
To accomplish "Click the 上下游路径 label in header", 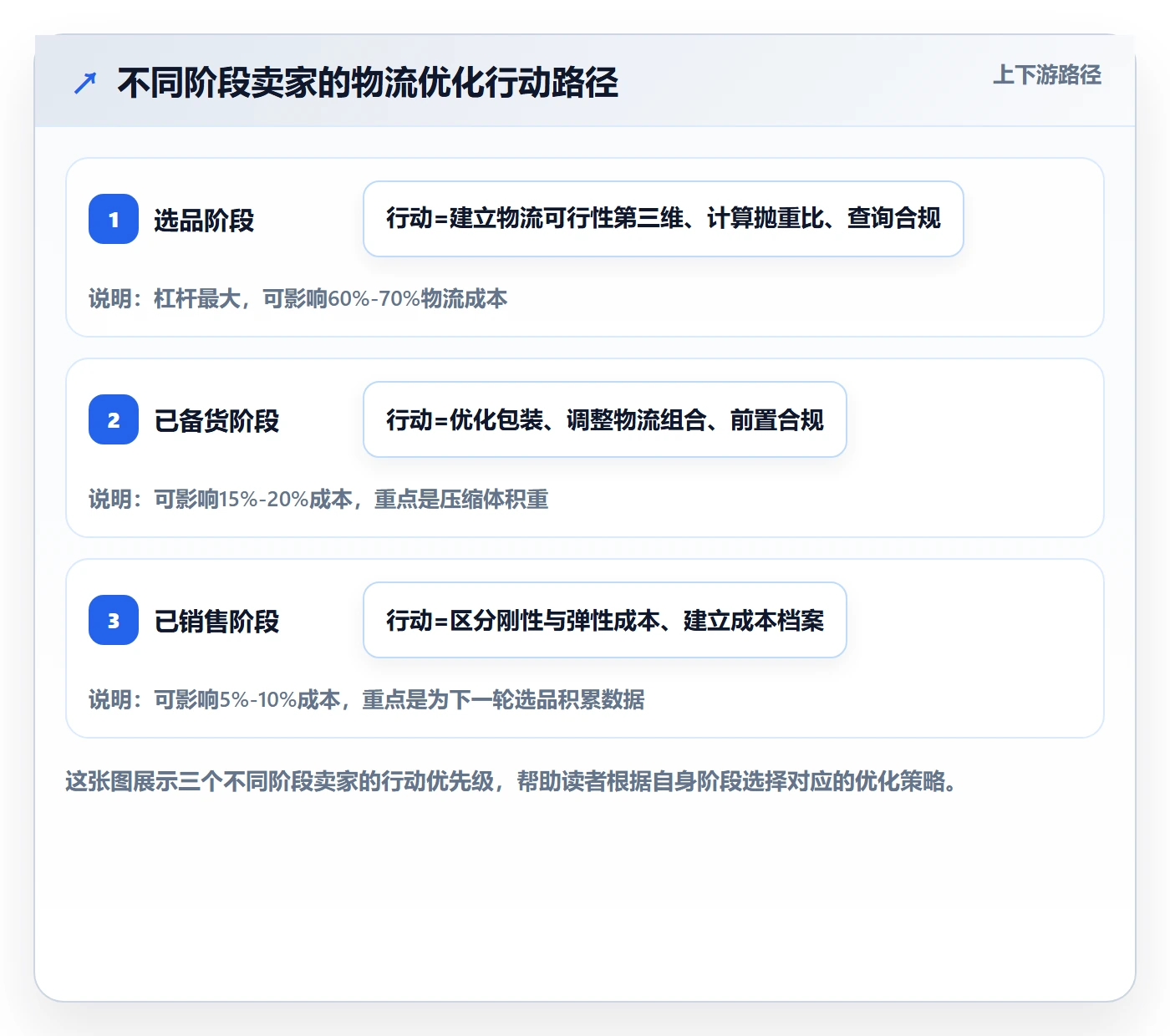I will click(x=1047, y=75).
